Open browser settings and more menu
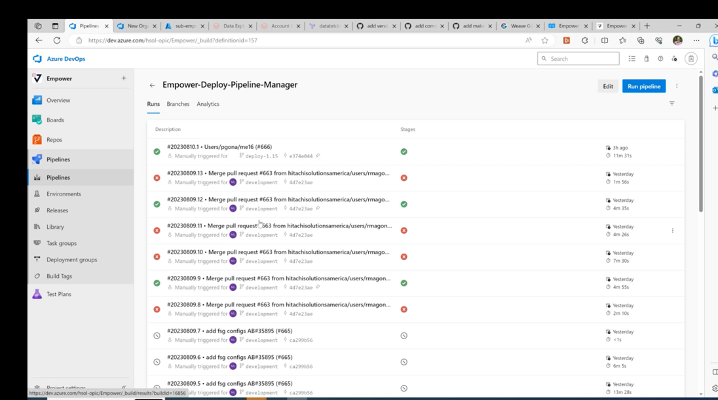The height and width of the screenshot is (400, 718). 696,40
